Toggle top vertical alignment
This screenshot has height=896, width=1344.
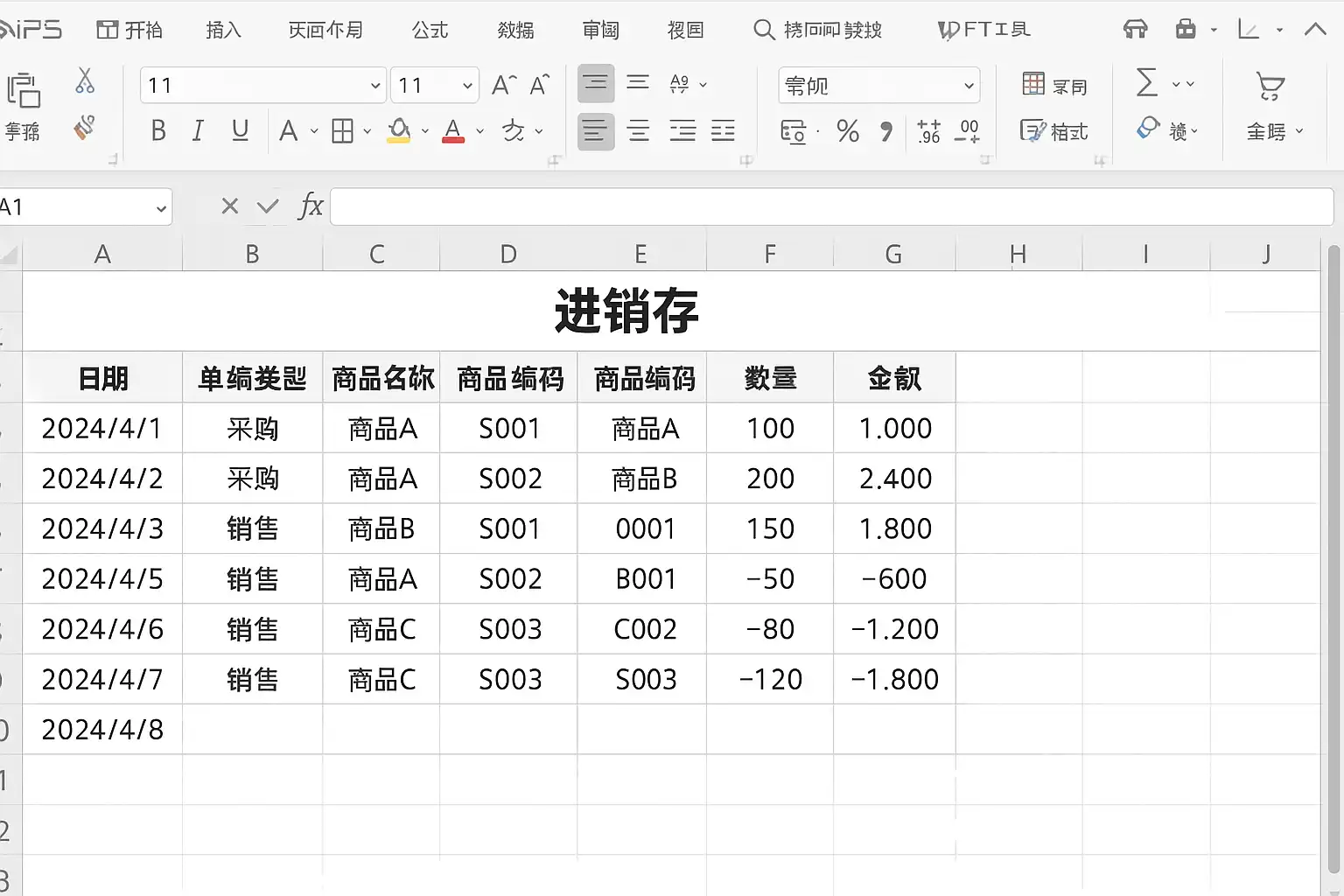pos(596,84)
